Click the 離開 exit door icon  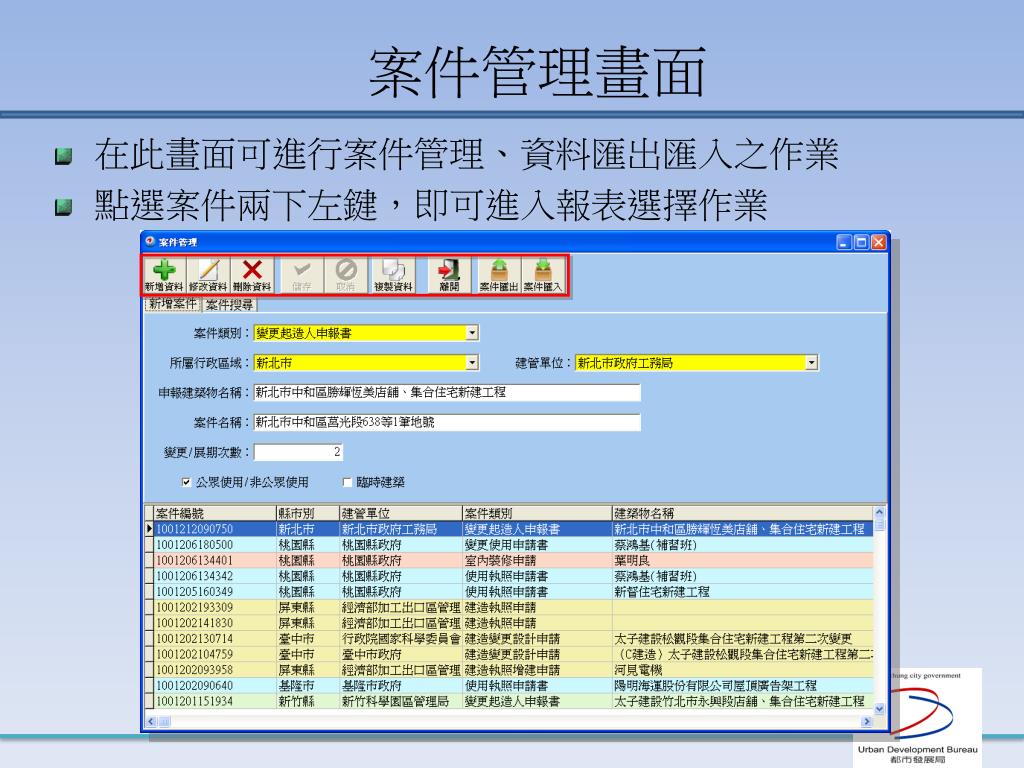click(449, 275)
